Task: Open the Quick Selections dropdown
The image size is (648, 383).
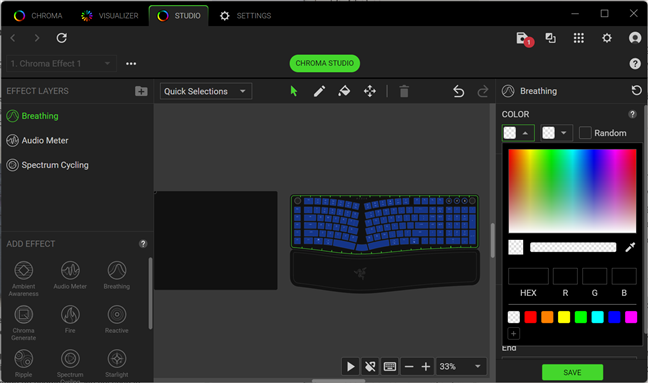Action: pyautogui.click(x=206, y=91)
